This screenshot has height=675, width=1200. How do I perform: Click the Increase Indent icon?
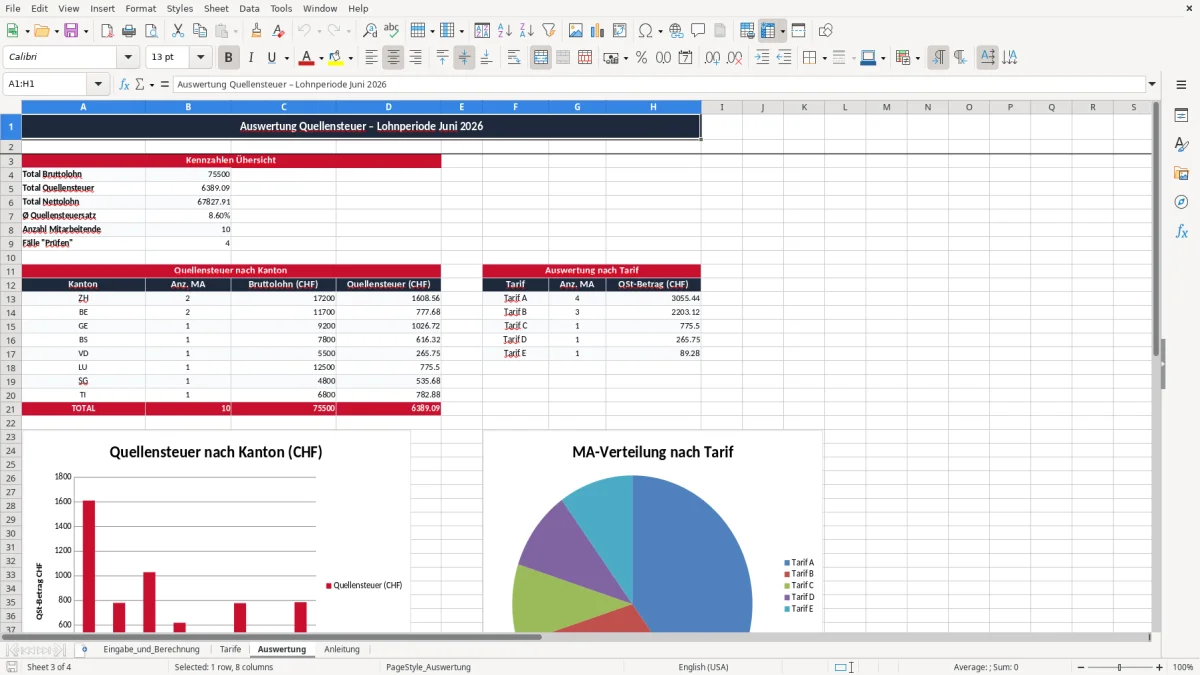(762, 58)
